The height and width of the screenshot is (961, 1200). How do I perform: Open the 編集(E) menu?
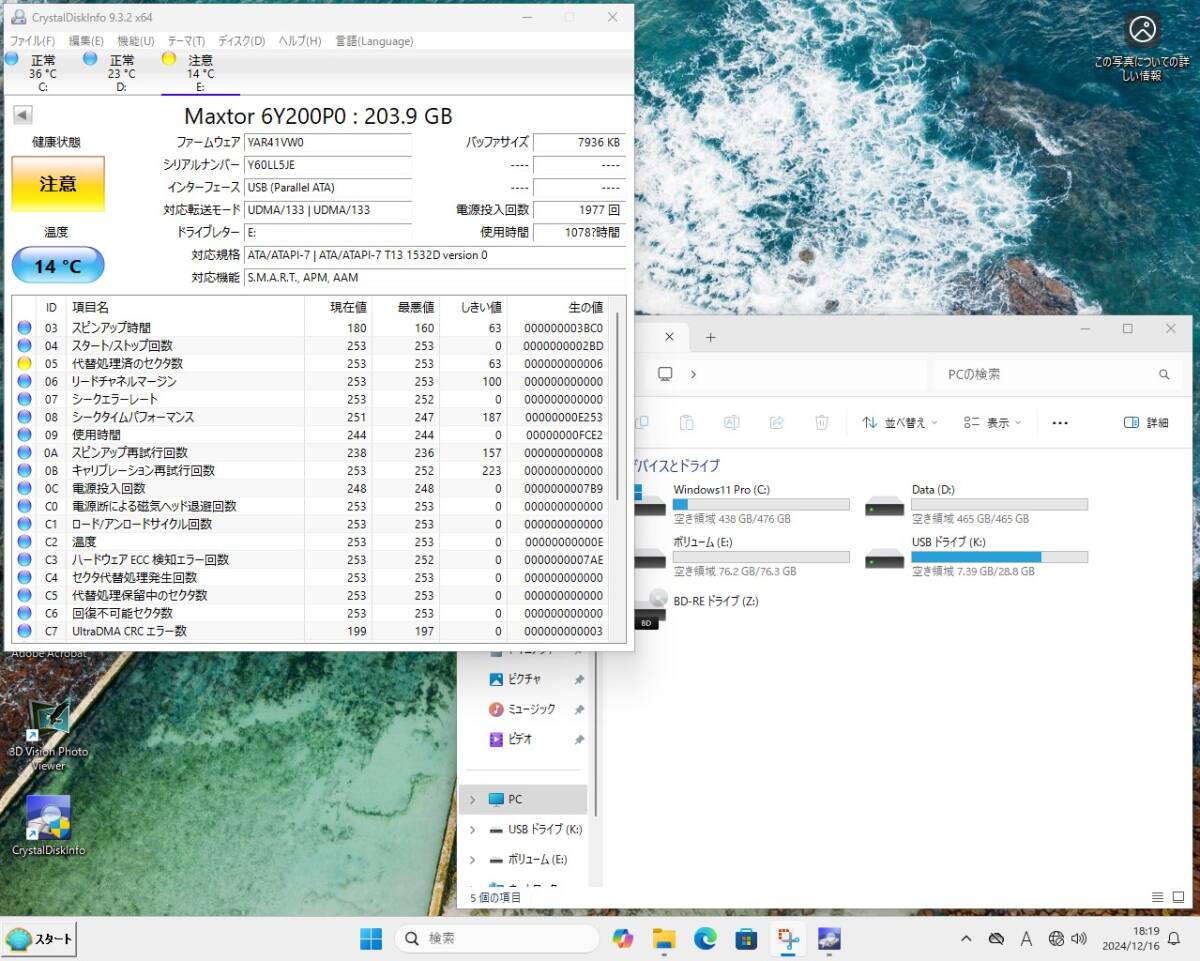[86, 41]
